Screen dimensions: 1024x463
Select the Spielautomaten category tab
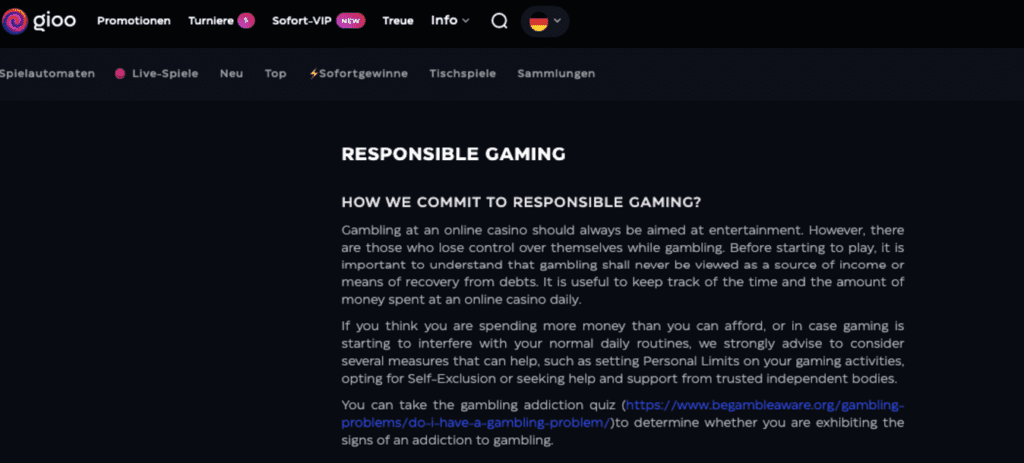48,74
